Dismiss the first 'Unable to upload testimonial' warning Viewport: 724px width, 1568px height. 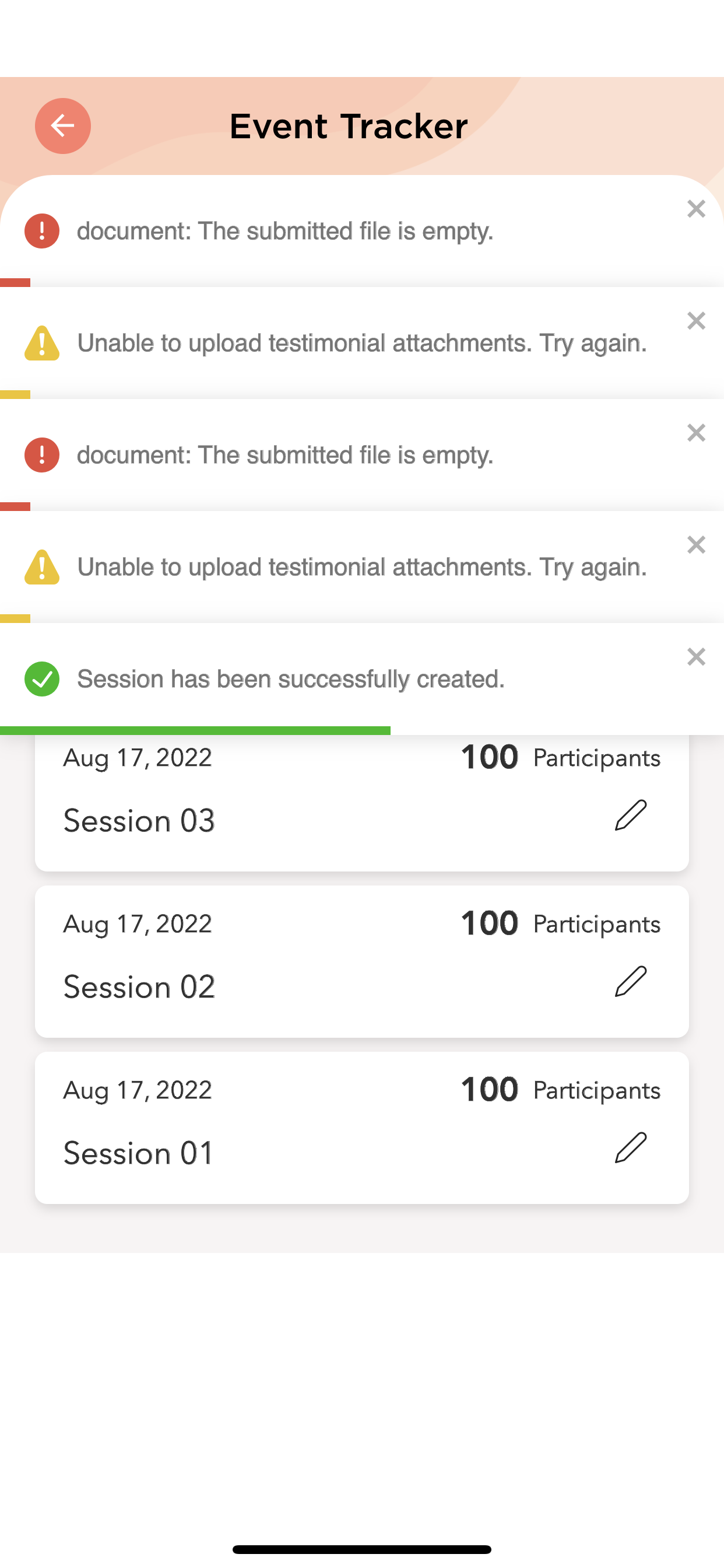tap(696, 321)
